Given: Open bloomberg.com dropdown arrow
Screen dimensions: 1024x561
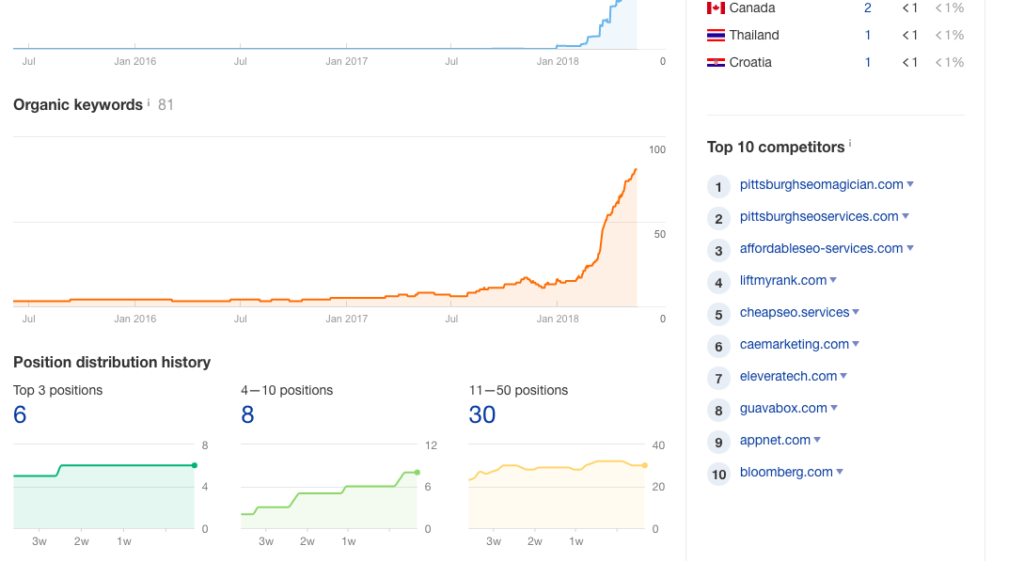Looking at the screenshot, I should click(x=840, y=472).
